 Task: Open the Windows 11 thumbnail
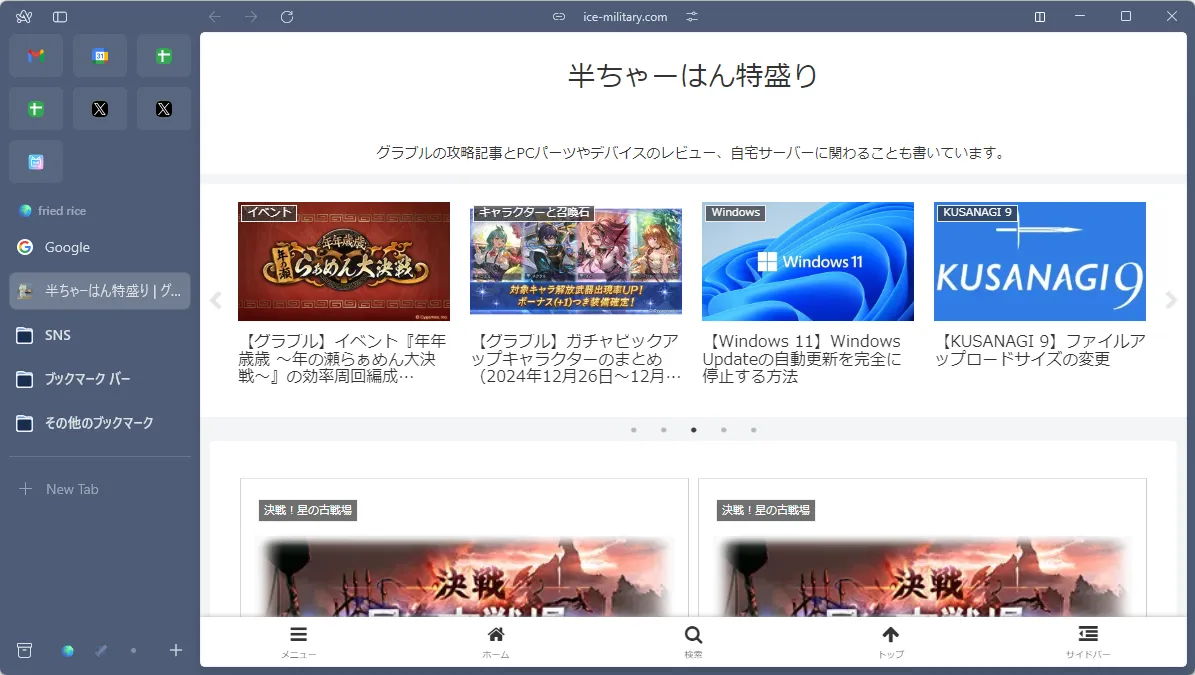[808, 261]
